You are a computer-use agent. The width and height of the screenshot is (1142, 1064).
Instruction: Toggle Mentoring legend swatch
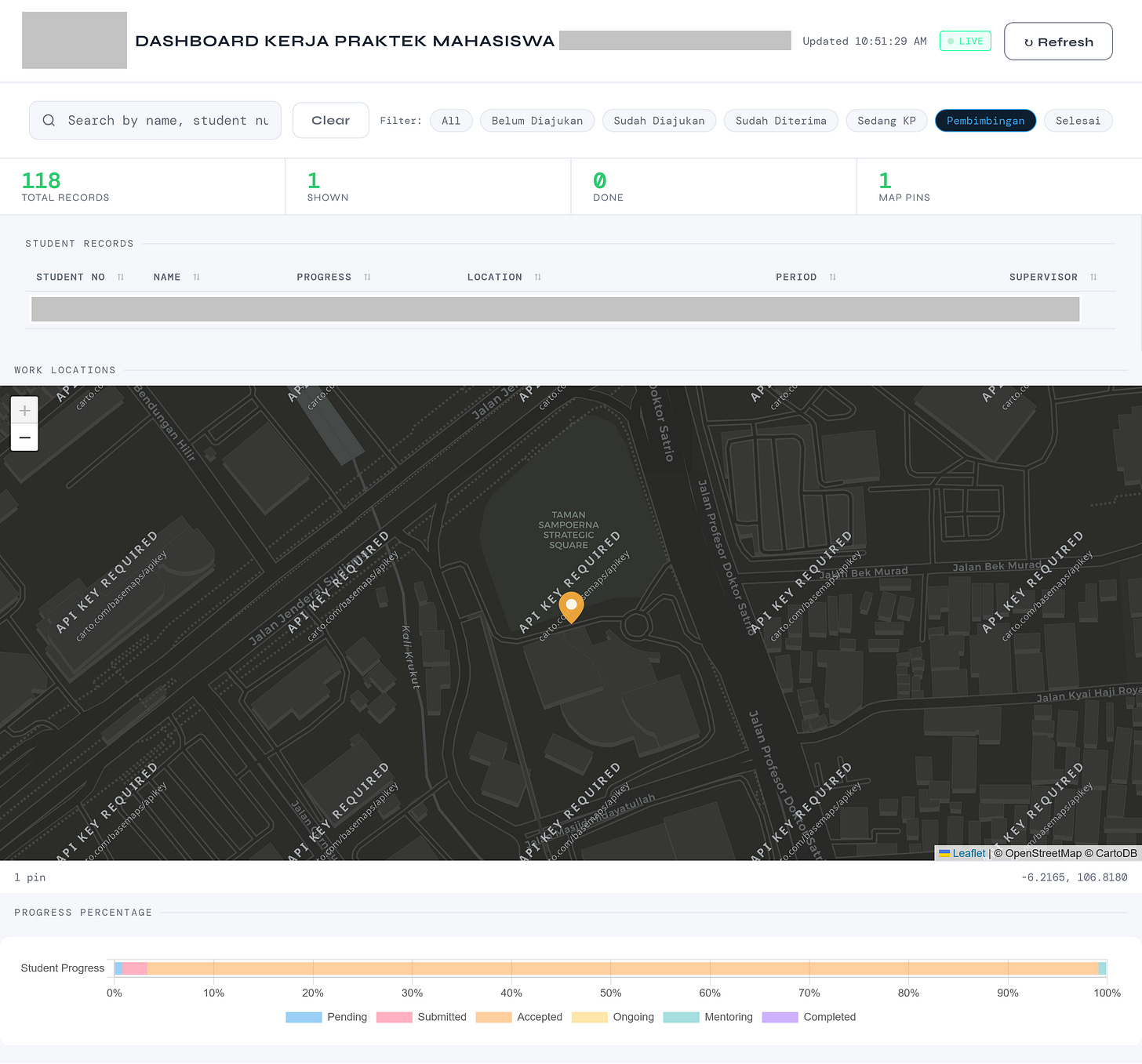(681, 1017)
